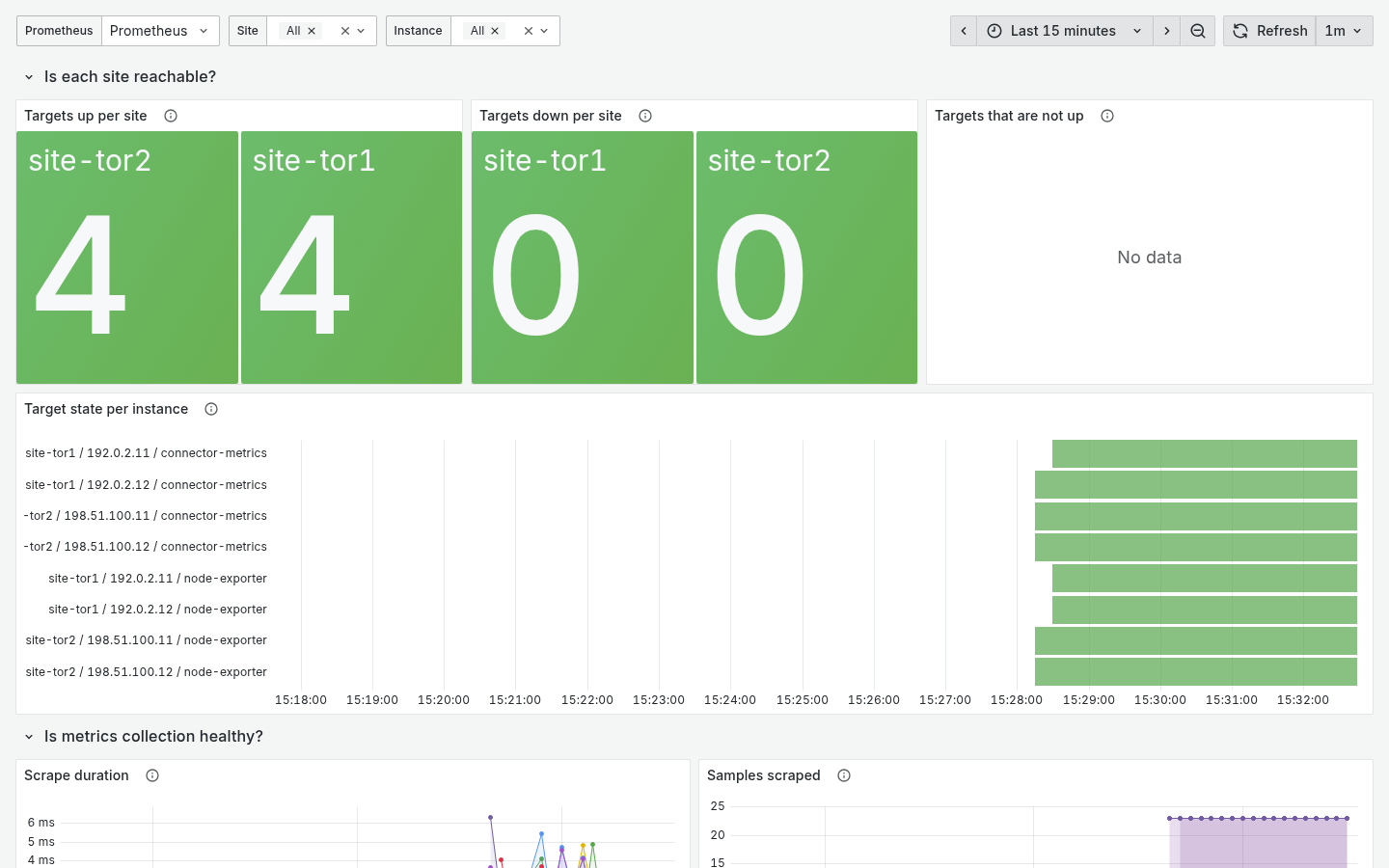Click the 'site-tor2 / 198.51.100.11 / node-exporter' label
The image size is (1389, 868).
click(147, 640)
